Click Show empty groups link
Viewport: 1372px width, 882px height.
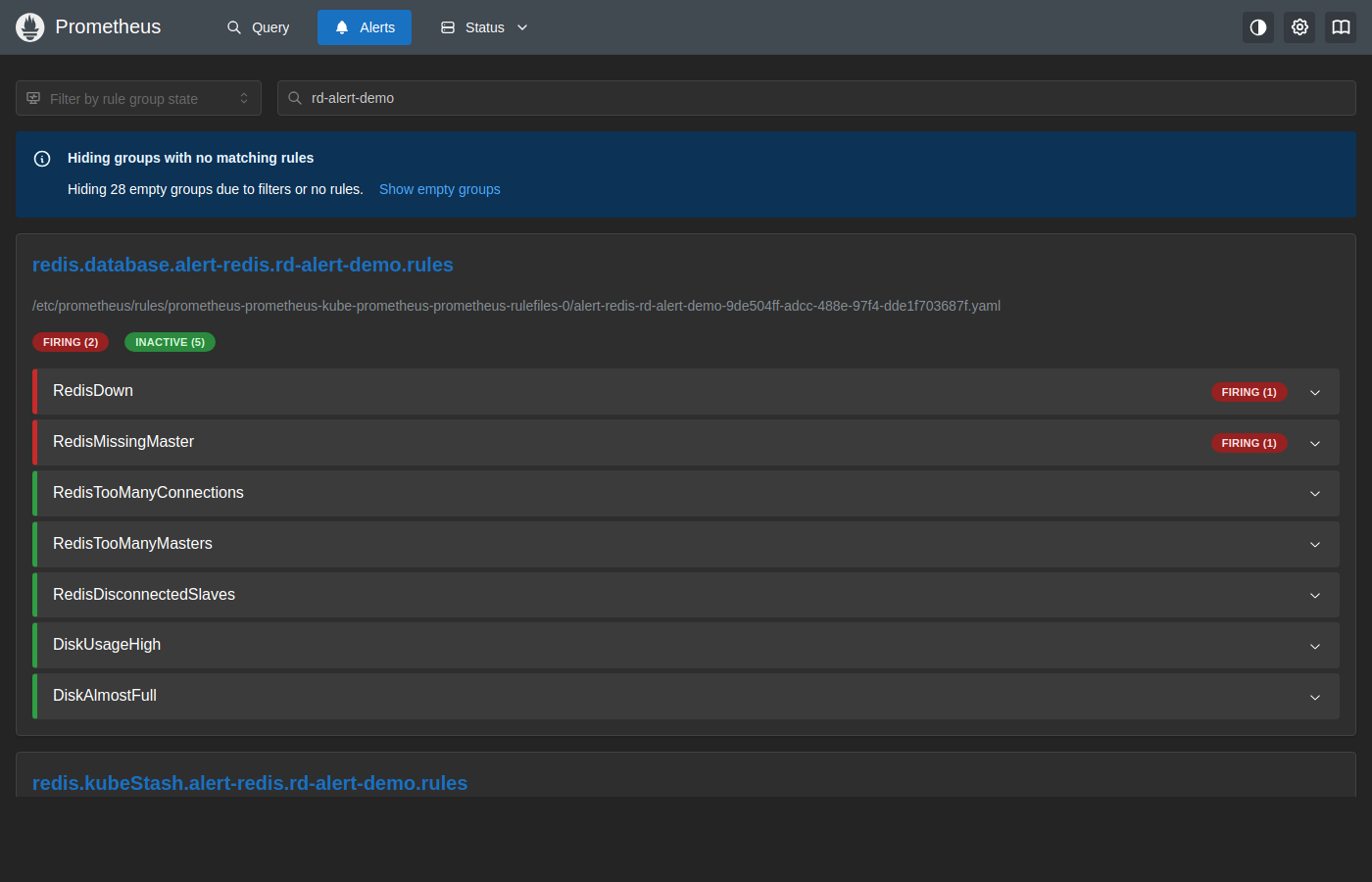pos(440,189)
